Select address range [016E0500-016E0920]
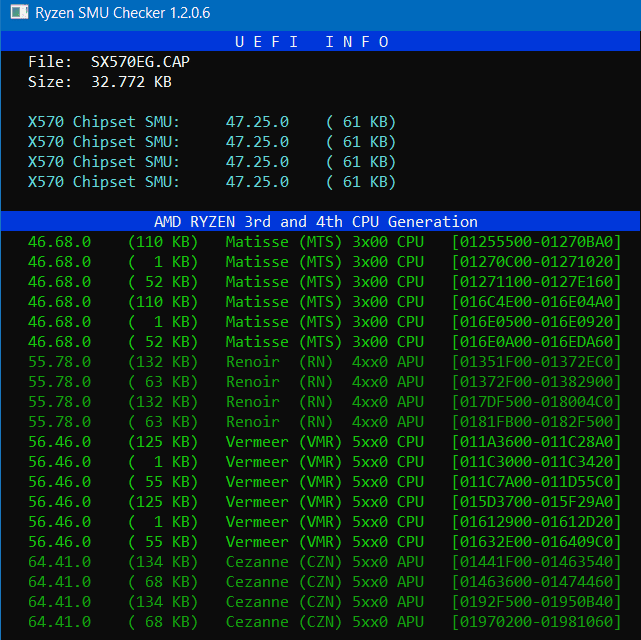Screen dimensions: 641x640 [536, 322]
